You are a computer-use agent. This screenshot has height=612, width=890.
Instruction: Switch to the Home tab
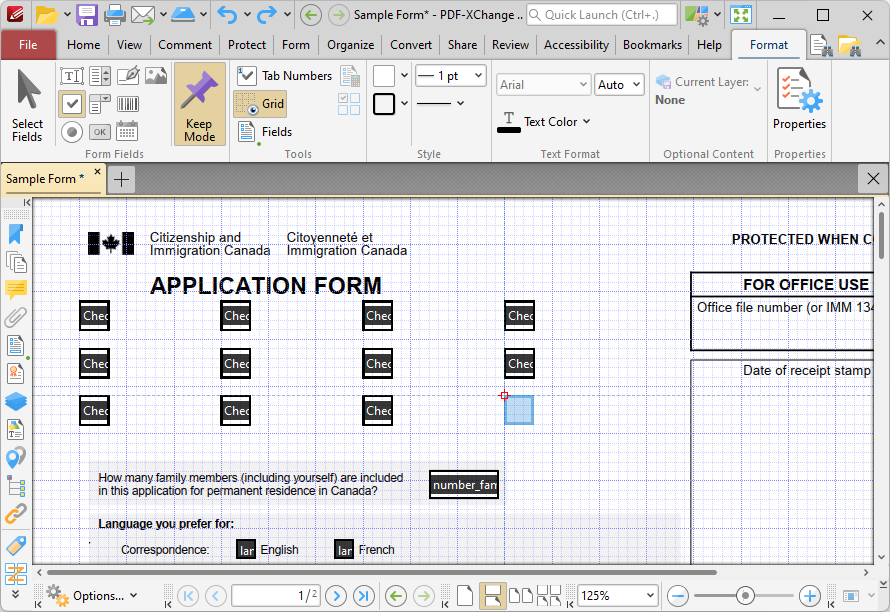coord(83,45)
